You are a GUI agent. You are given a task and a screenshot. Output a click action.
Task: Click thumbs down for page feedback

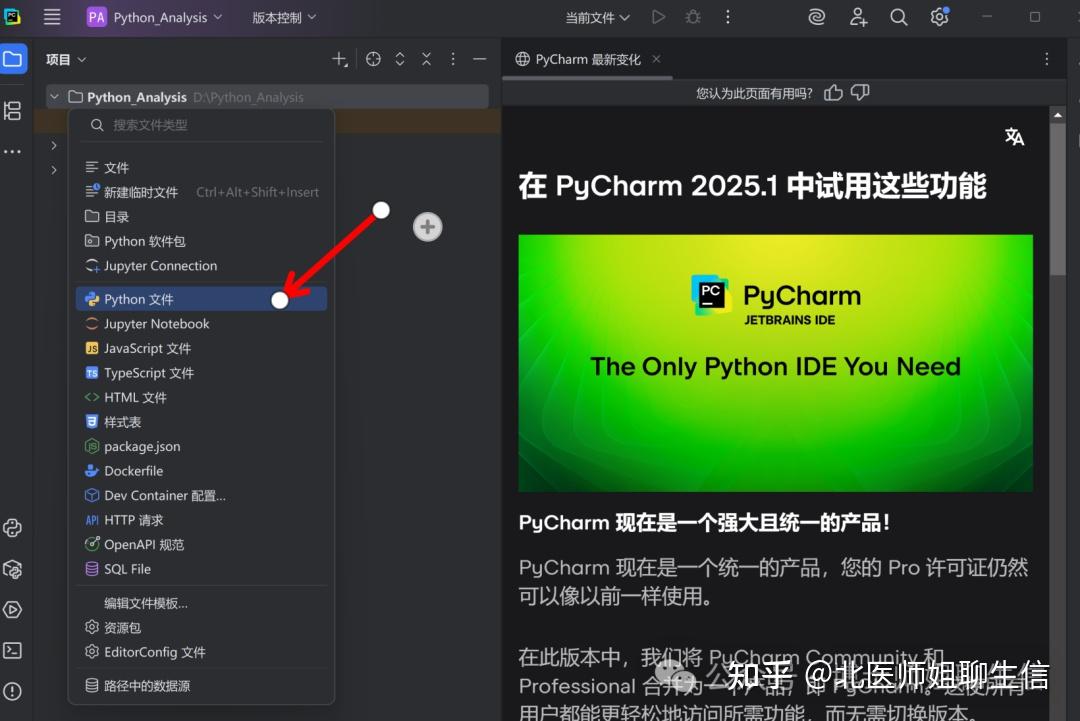(860, 93)
